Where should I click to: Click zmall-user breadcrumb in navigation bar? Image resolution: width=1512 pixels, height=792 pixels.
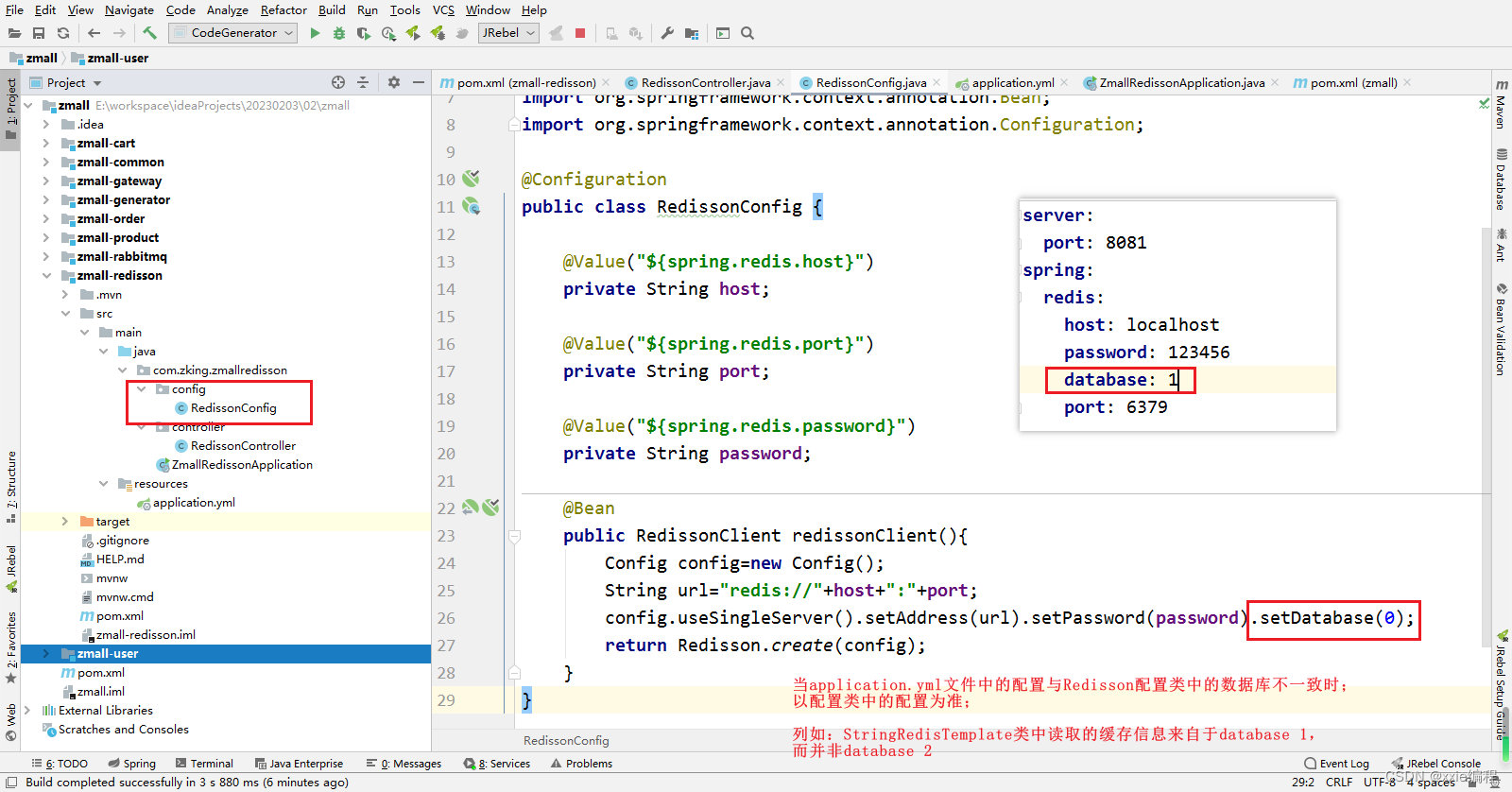point(110,58)
